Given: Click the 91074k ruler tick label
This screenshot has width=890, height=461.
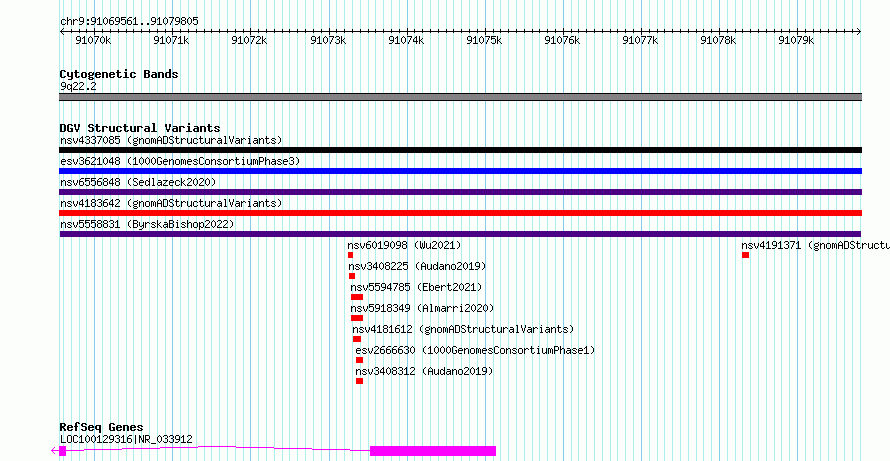Looking at the screenshot, I should tap(406, 40).
